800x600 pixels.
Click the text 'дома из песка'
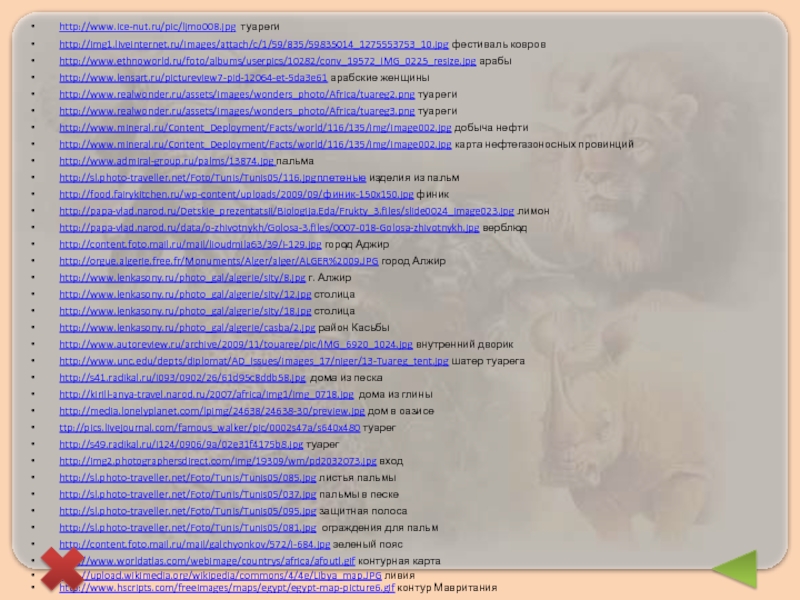pyautogui.click(x=346, y=378)
